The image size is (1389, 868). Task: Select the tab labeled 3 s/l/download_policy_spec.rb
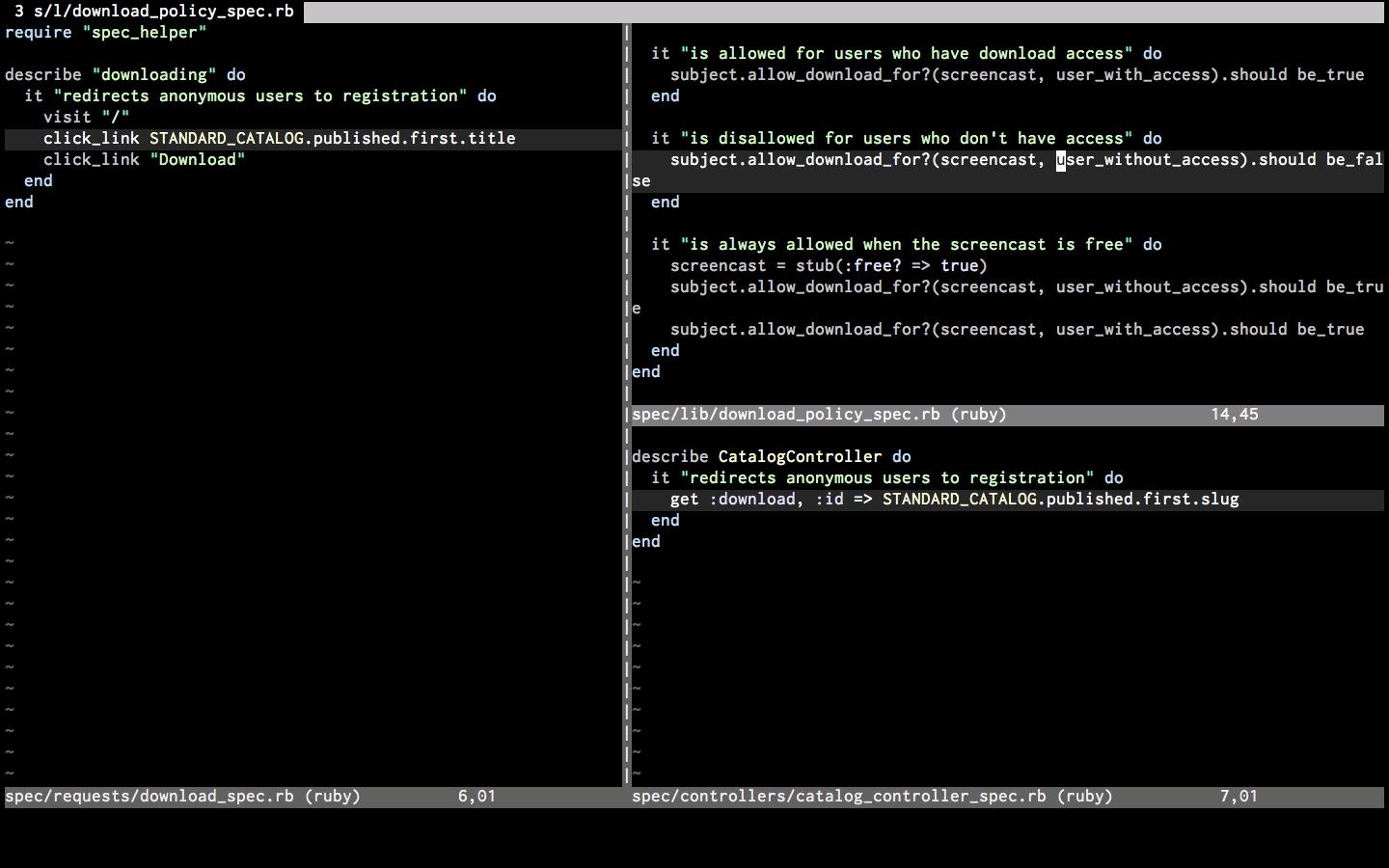coord(152,12)
